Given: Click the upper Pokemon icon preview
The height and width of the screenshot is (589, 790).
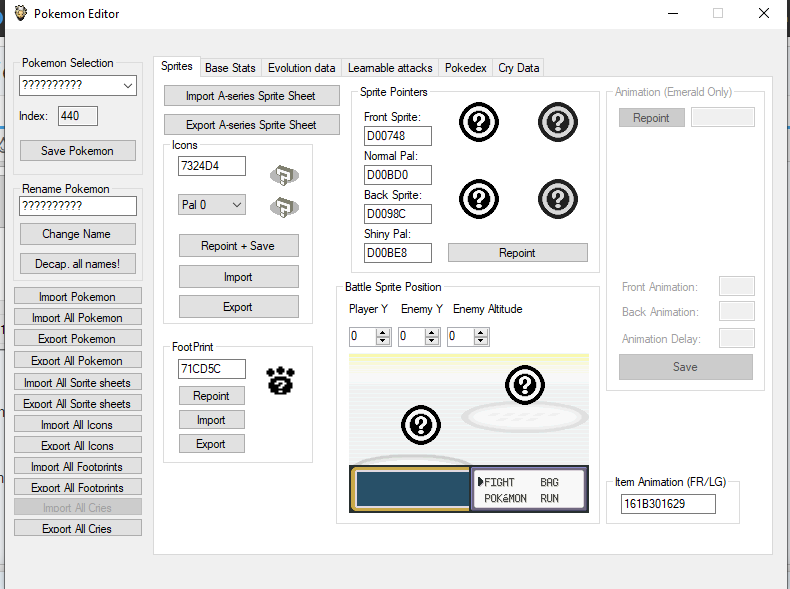Looking at the screenshot, I should [x=285, y=175].
